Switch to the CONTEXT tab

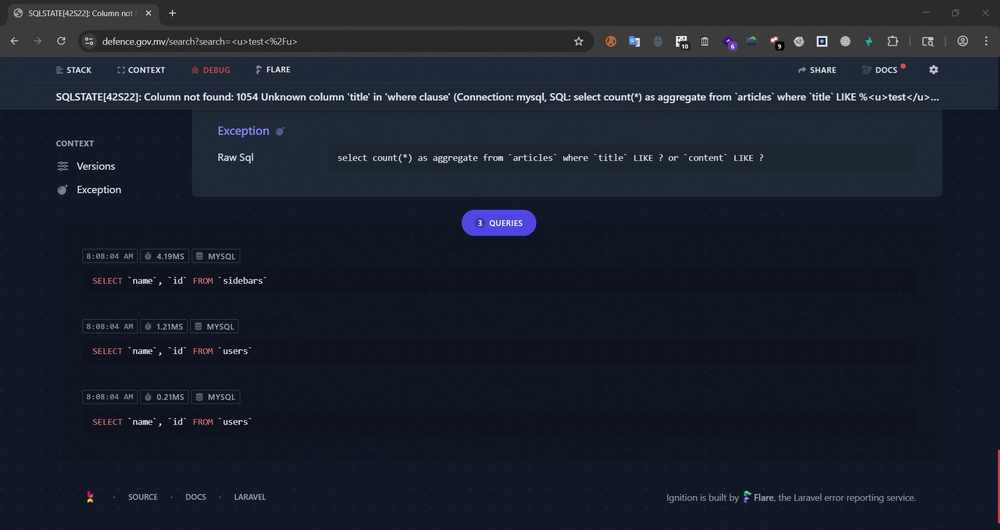pyautogui.click(x=141, y=70)
